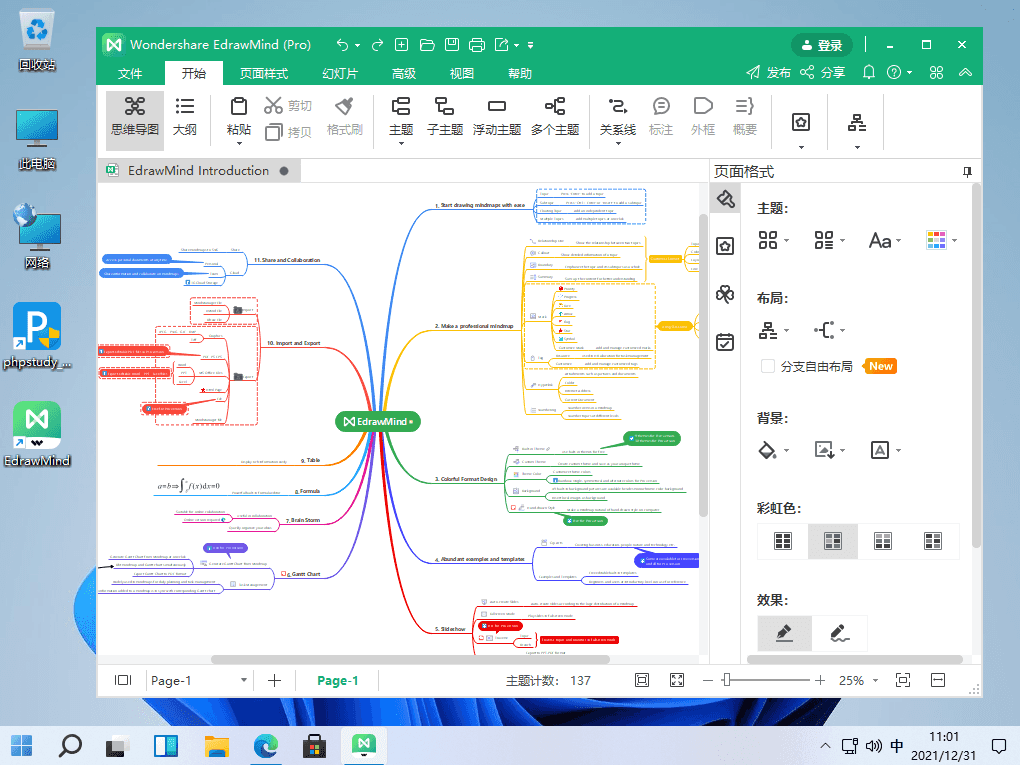Click 分享 share button
Image resolution: width=1020 pixels, height=765 pixels.
(x=823, y=72)
